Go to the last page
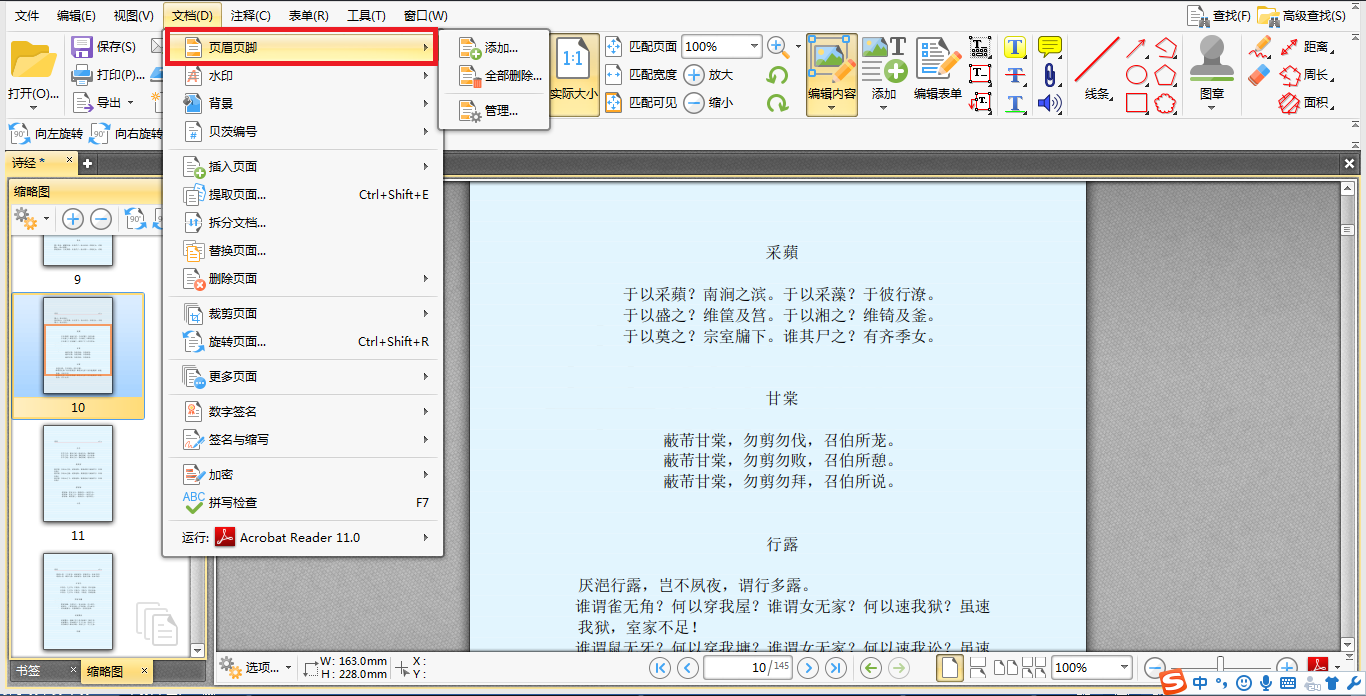1366x696 pixels. coord(836,668)
